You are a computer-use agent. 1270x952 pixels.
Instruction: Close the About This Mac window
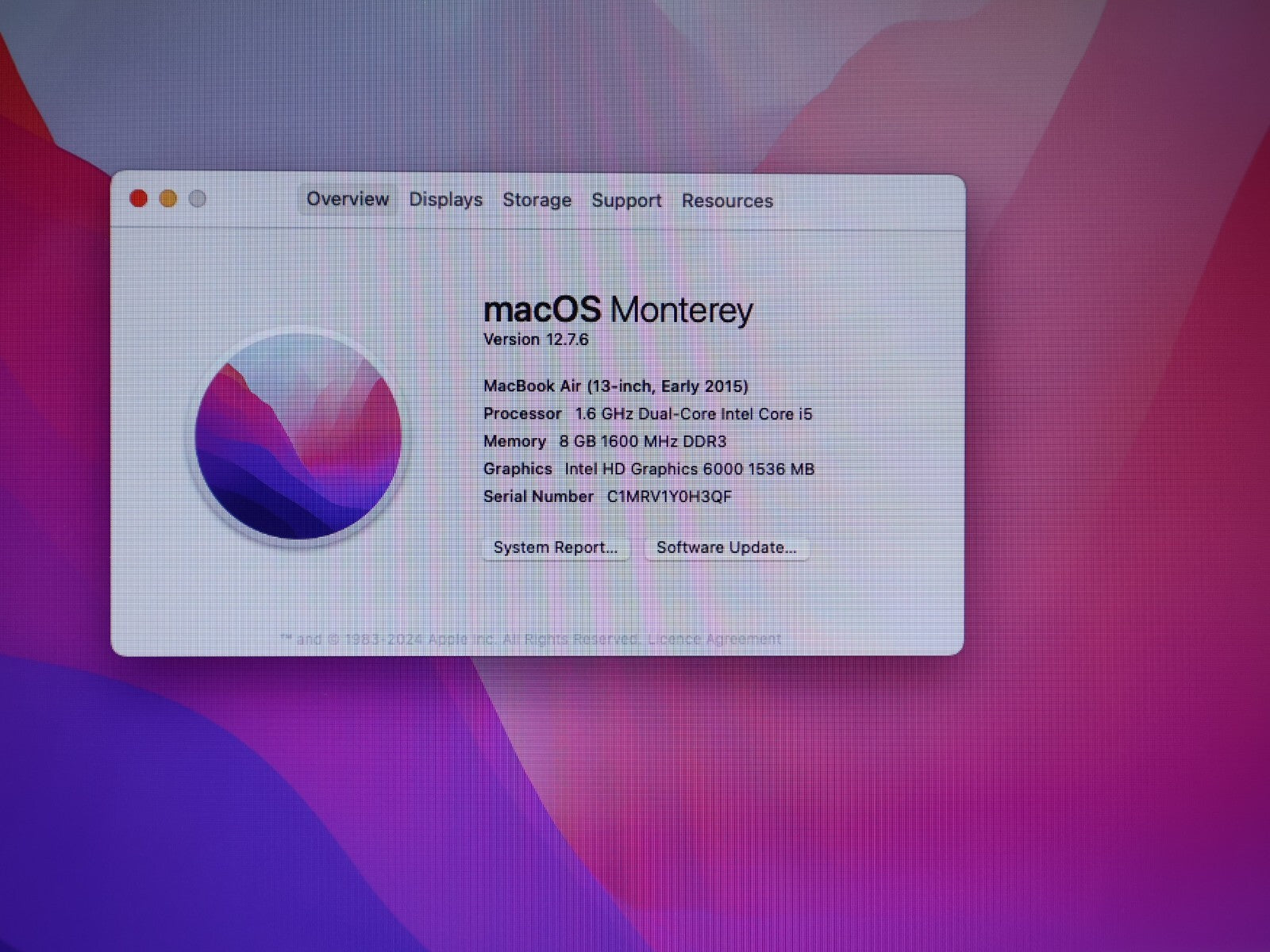(138, 198)
